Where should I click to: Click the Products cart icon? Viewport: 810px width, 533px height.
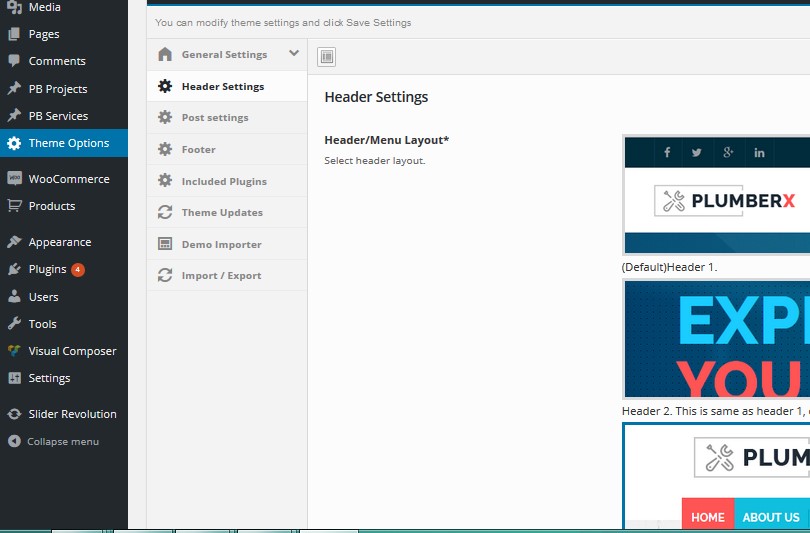click(x=14, y=206)
